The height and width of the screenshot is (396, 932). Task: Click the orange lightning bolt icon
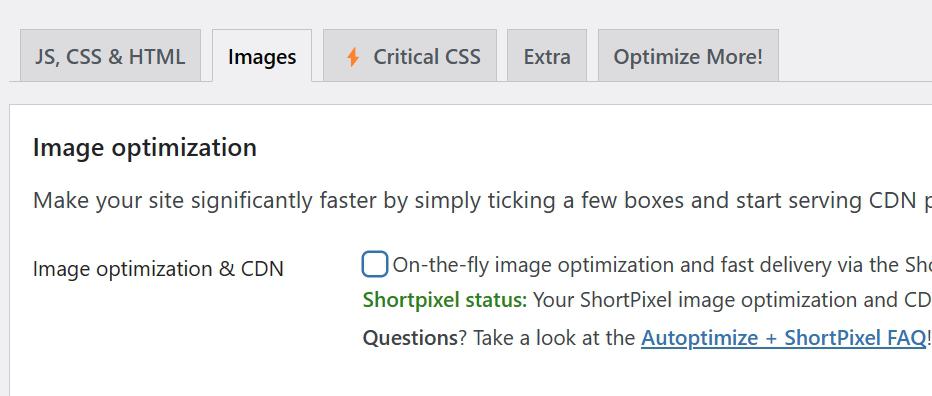pos(353,57)
